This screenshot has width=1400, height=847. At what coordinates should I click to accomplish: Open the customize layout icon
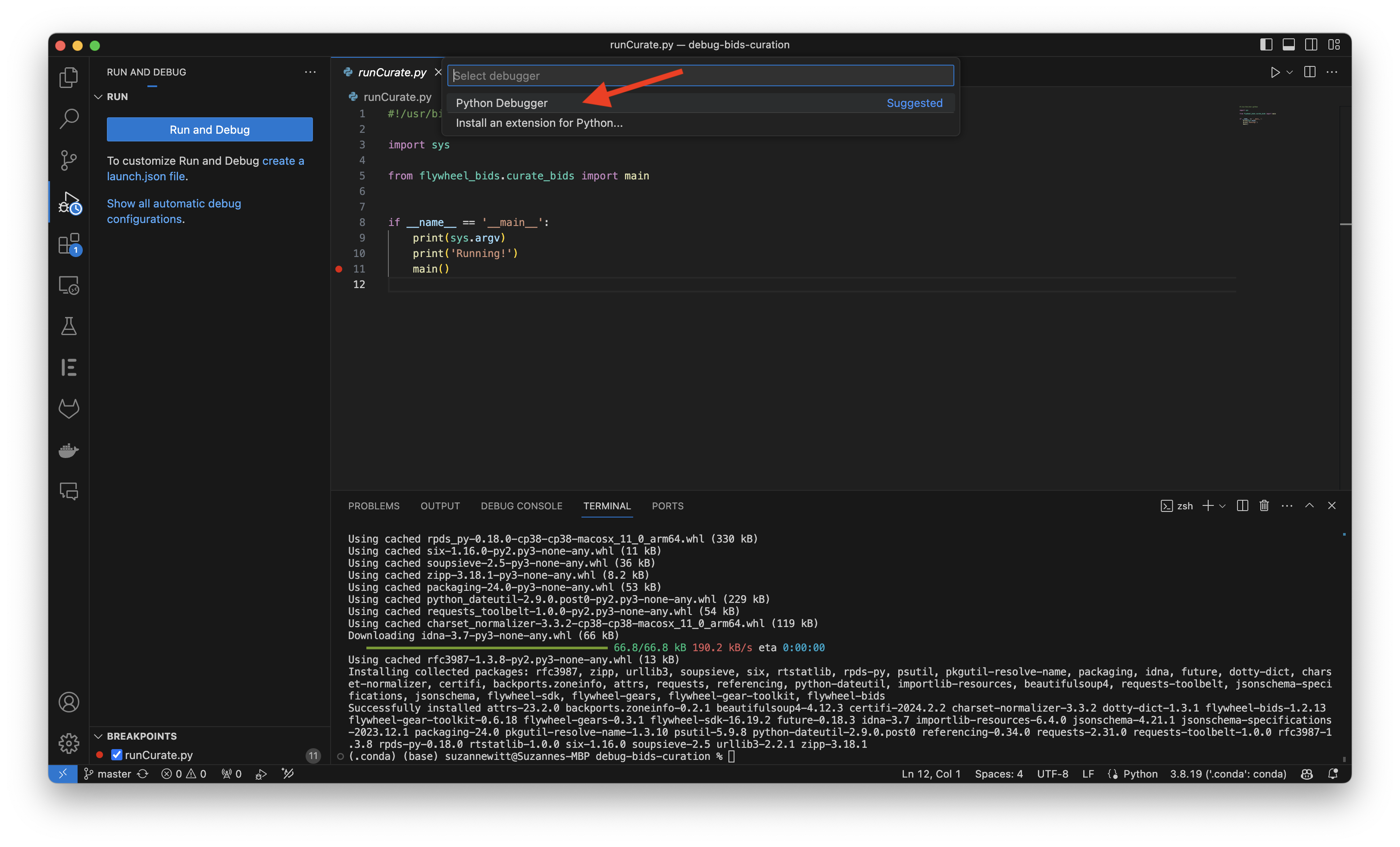click(x=1334, y=44)
